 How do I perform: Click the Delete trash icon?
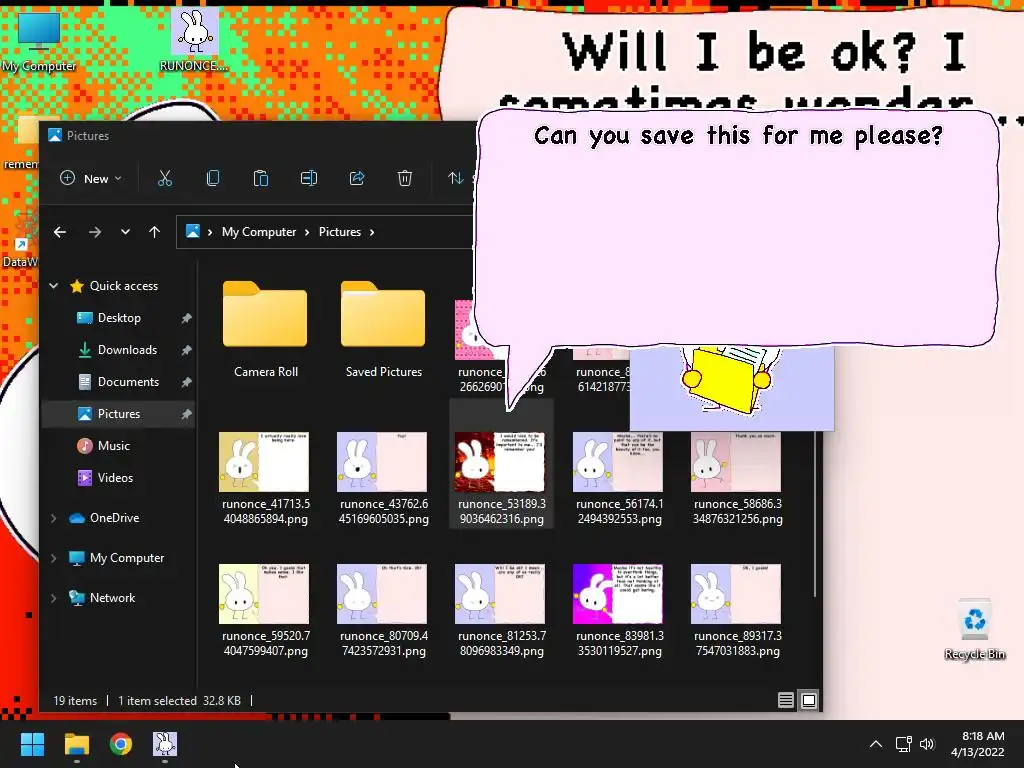pyautogui.click(x=405, y=178)
